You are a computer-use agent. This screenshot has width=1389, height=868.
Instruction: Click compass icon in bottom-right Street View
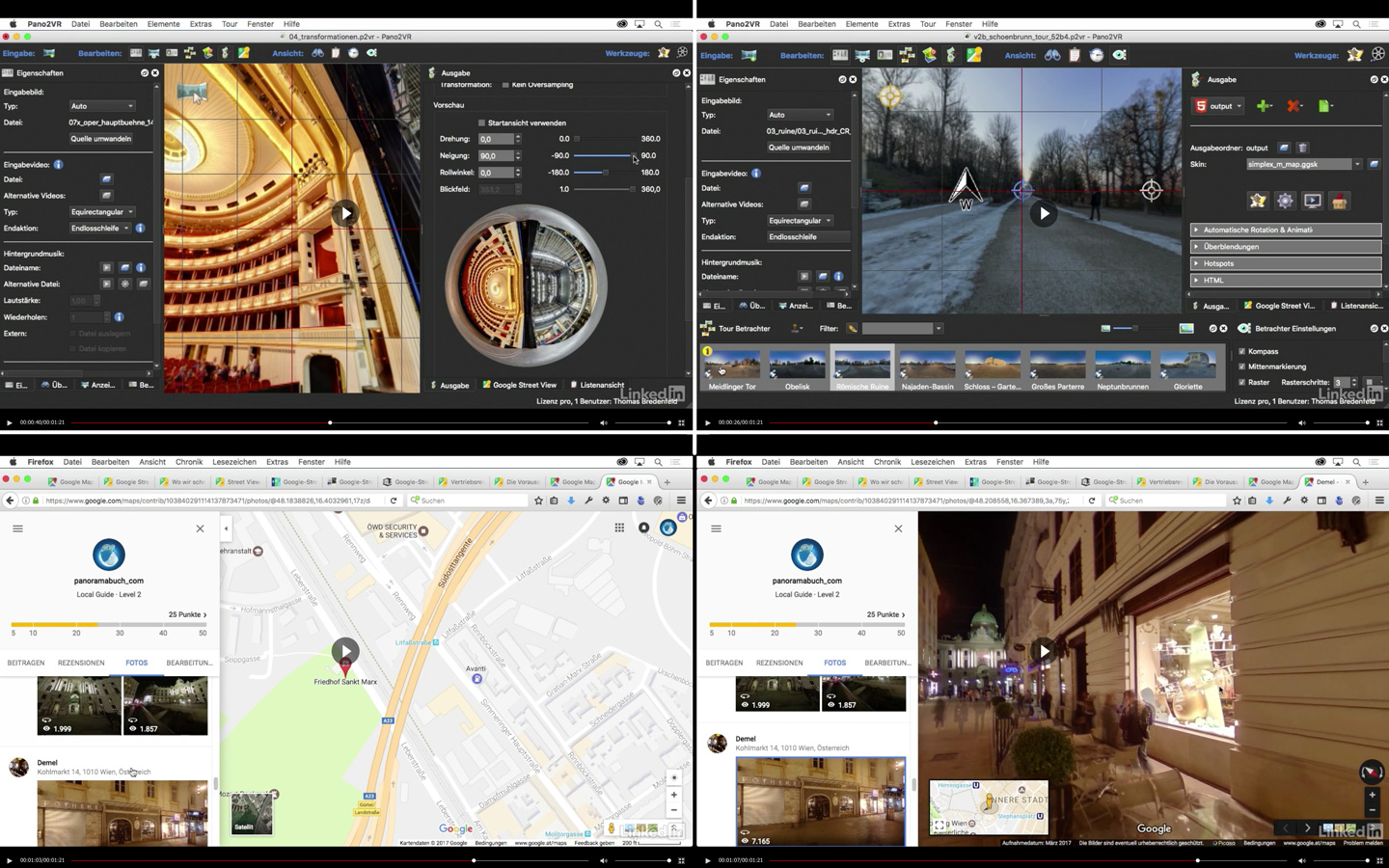point(1371,772)
